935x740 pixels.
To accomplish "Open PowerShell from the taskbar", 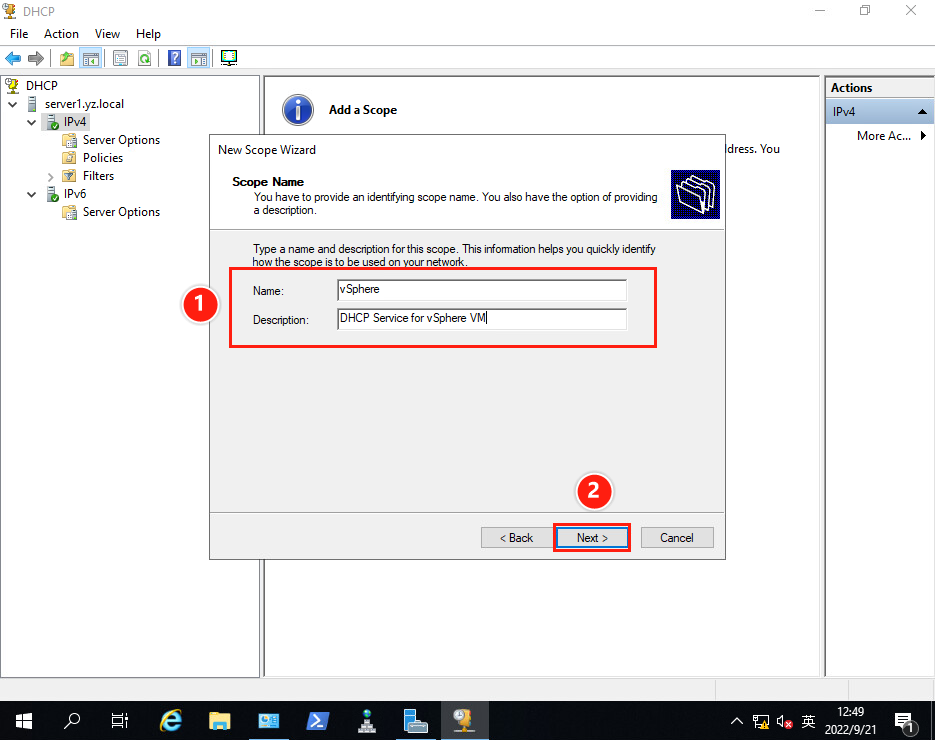I will click(318, 720).
